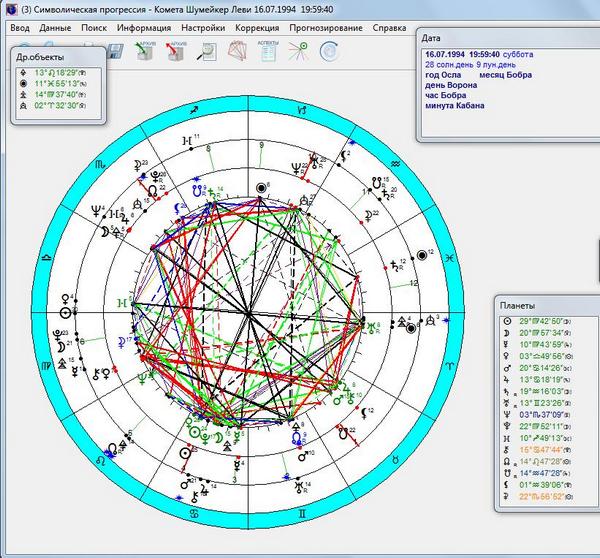The image size is (600, 558).
Task: Click the aspect rays toolbar icon
Action: 298,51
